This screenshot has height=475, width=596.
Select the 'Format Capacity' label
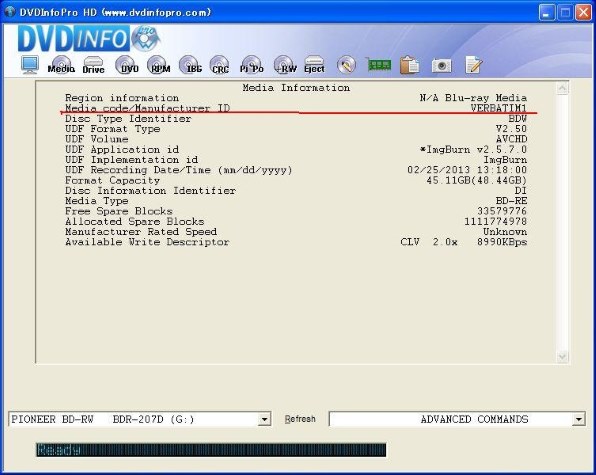(113, 180)
